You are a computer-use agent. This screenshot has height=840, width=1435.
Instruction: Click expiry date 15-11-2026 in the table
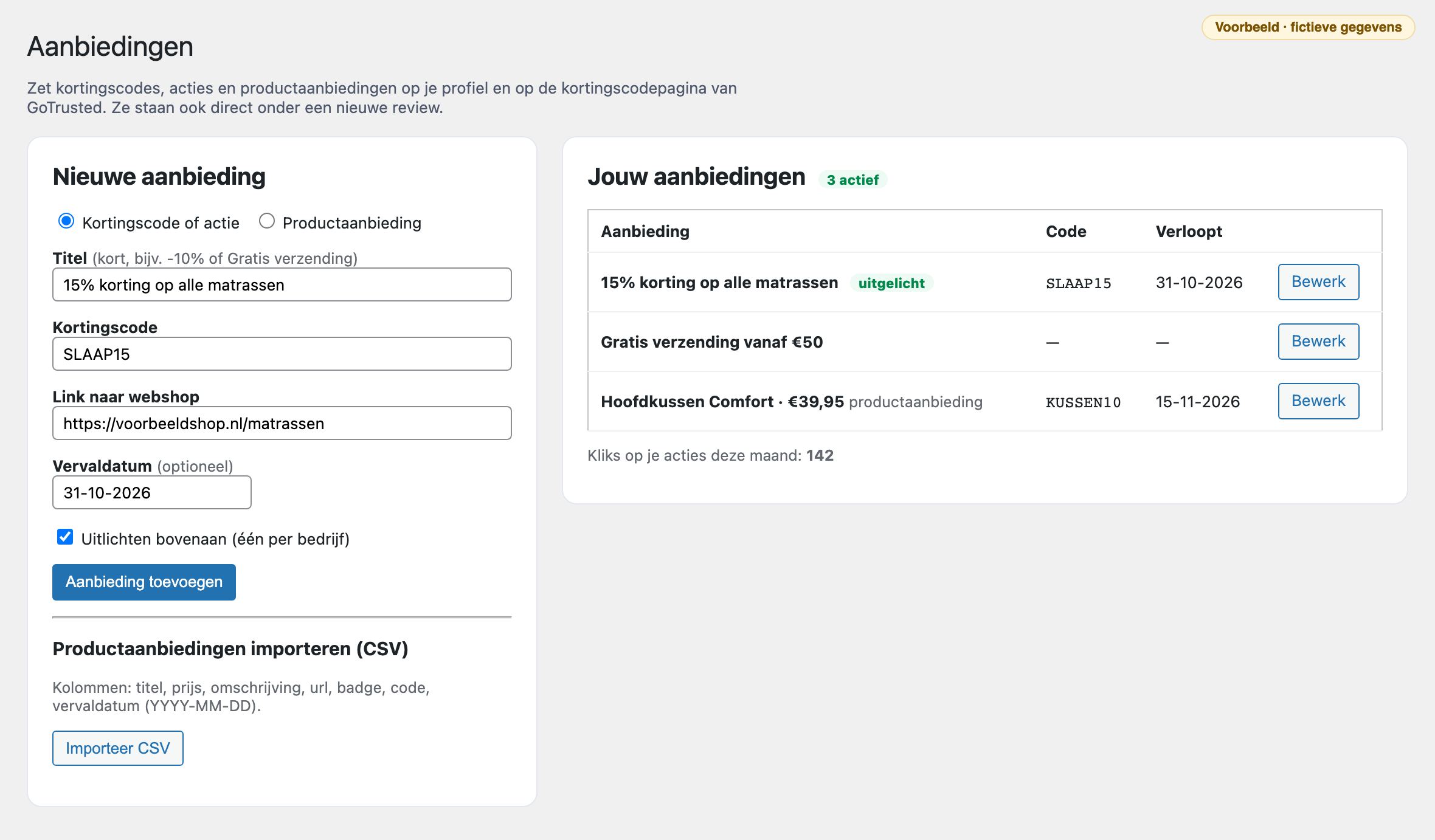point(1197,402)
